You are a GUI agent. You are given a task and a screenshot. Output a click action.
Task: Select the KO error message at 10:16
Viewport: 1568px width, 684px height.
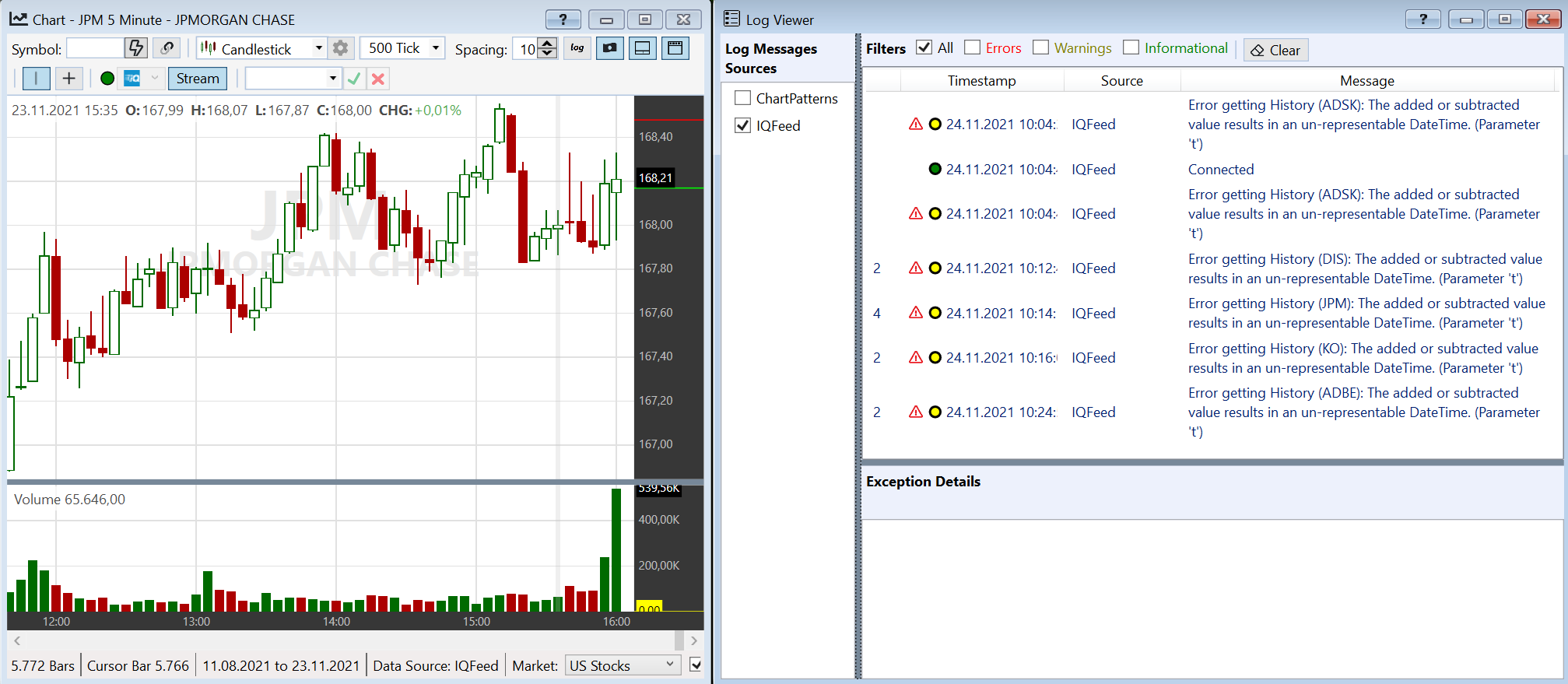1363,358
